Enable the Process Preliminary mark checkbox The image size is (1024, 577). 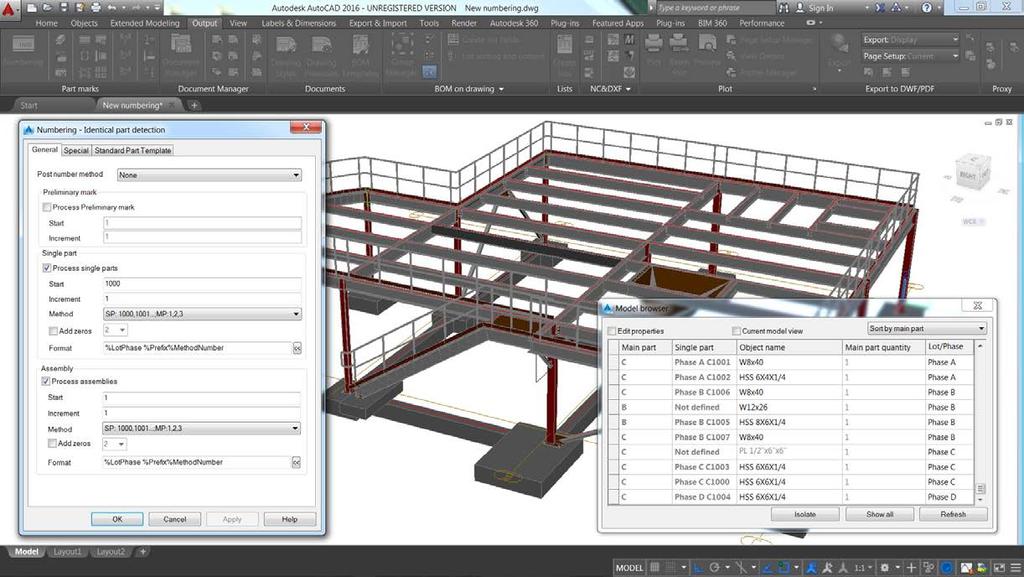(47, 207)
